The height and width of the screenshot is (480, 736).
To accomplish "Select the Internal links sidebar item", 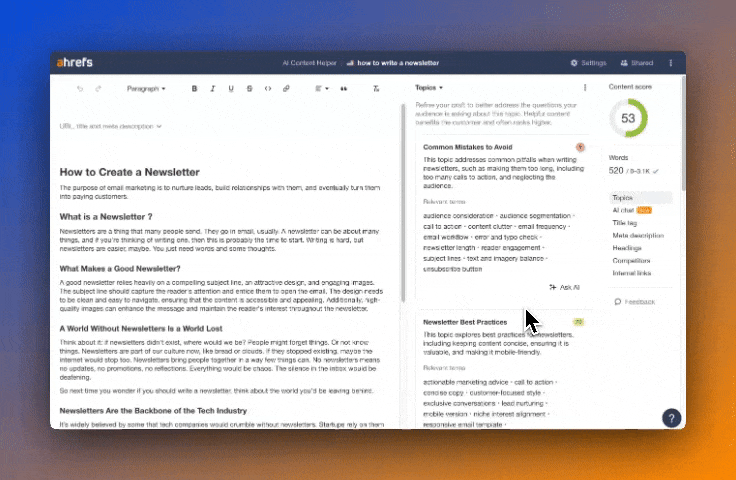I will tap(632, 273).
